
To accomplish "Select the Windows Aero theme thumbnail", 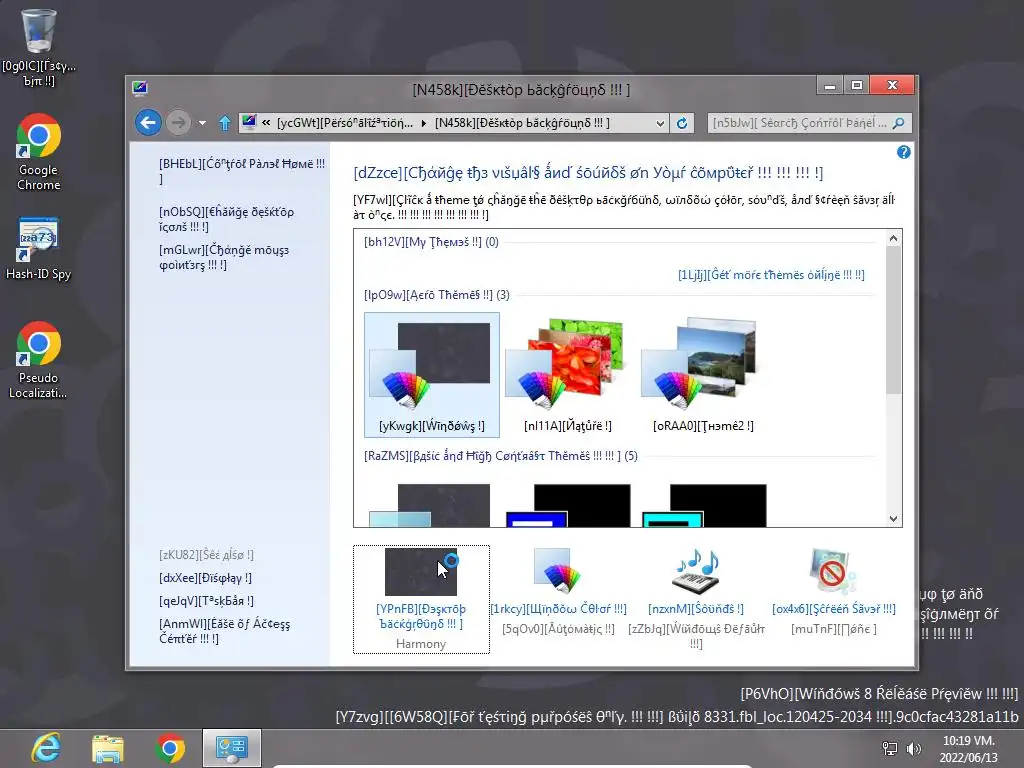I will pyautogui.click(x=432, y=374).
